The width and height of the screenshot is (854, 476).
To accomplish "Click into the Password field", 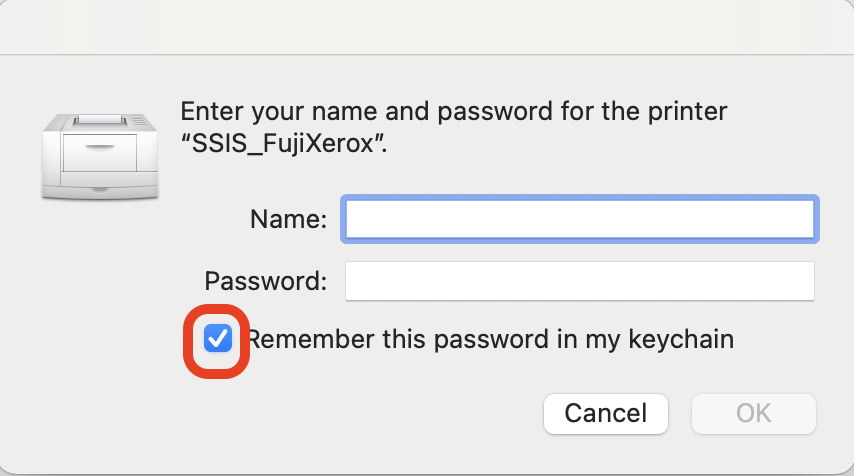I will click(x=580, y=281).
